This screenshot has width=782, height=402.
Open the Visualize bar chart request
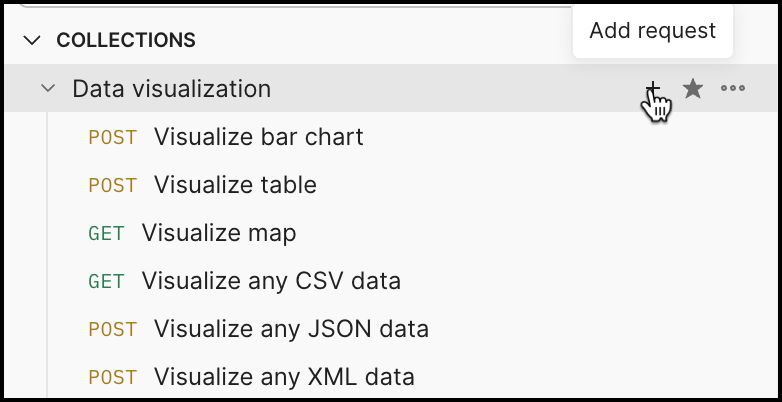[x=258, y=137]
